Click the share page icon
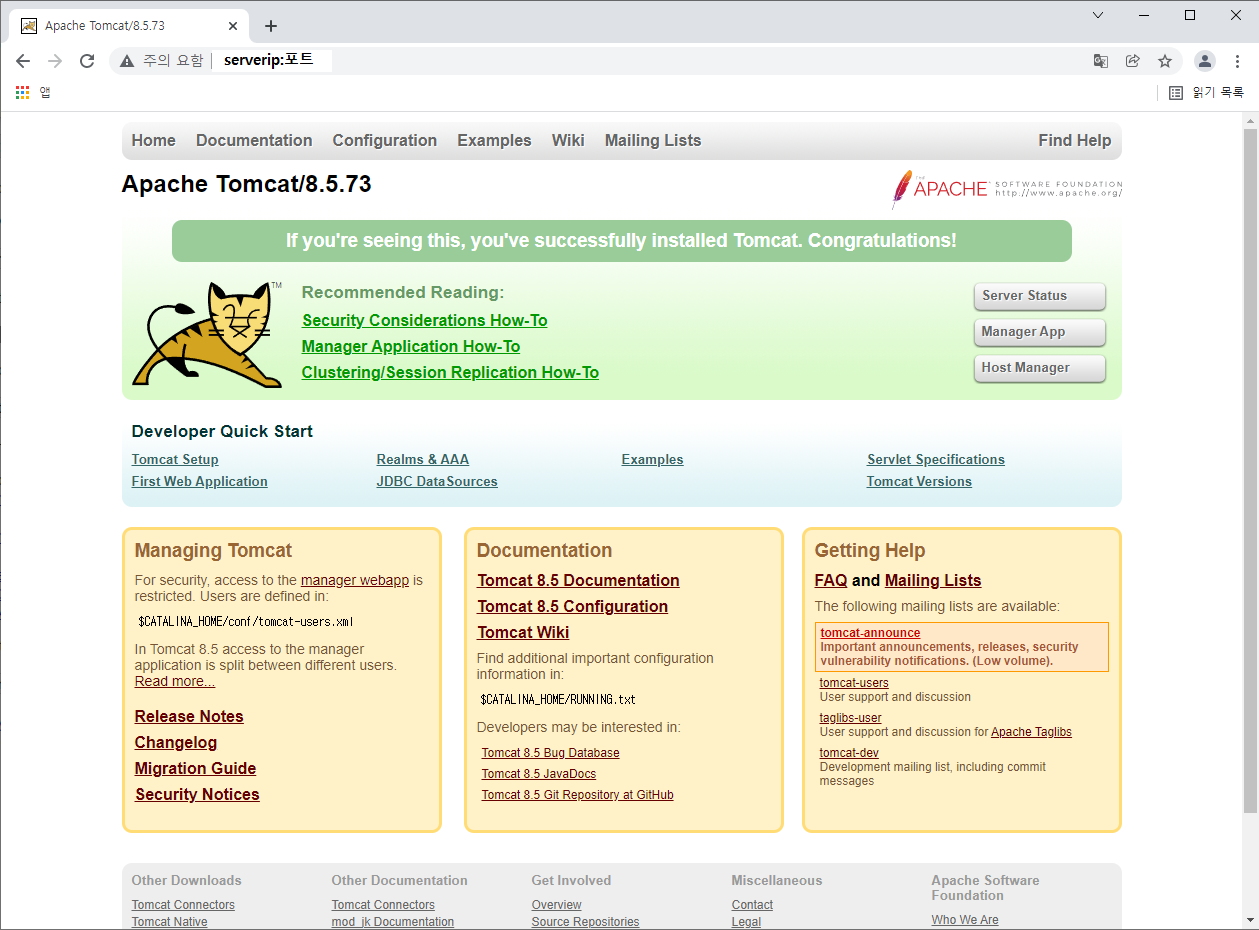 tap(1133, 61)
